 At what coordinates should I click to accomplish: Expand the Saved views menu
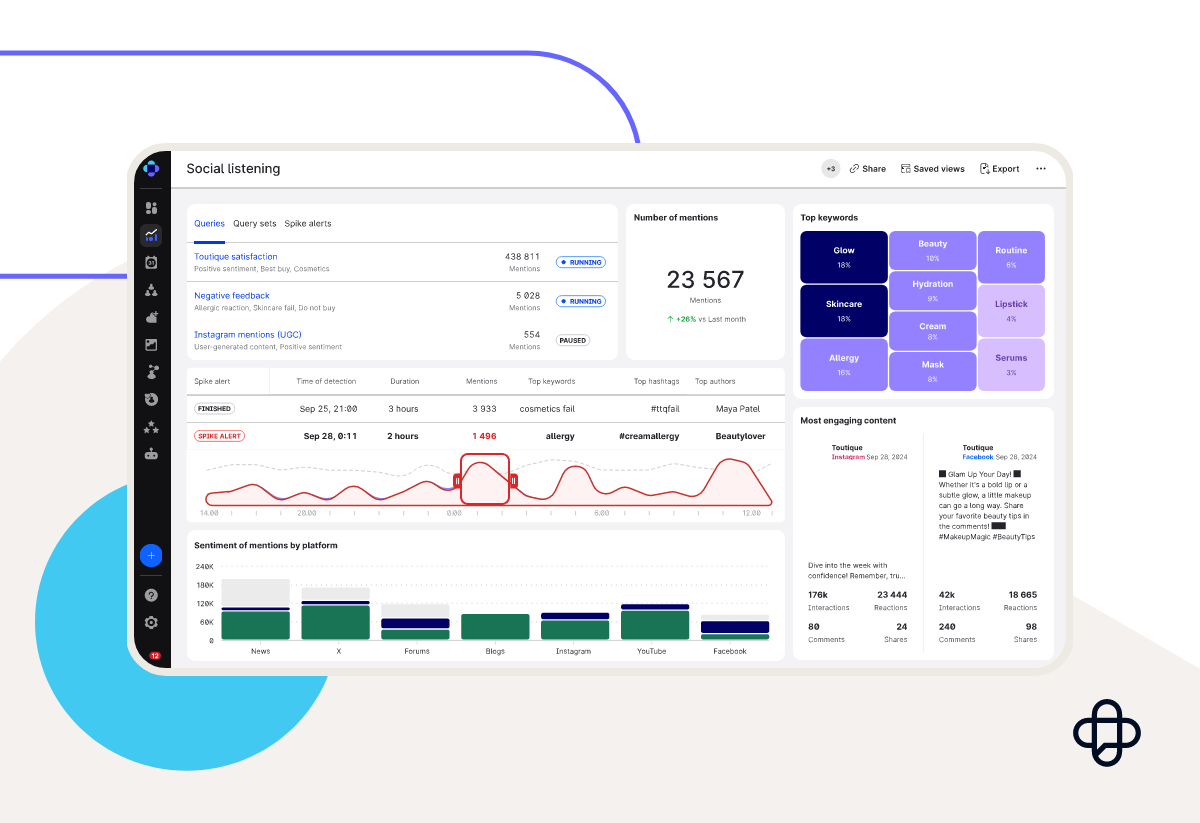point(932,169)
